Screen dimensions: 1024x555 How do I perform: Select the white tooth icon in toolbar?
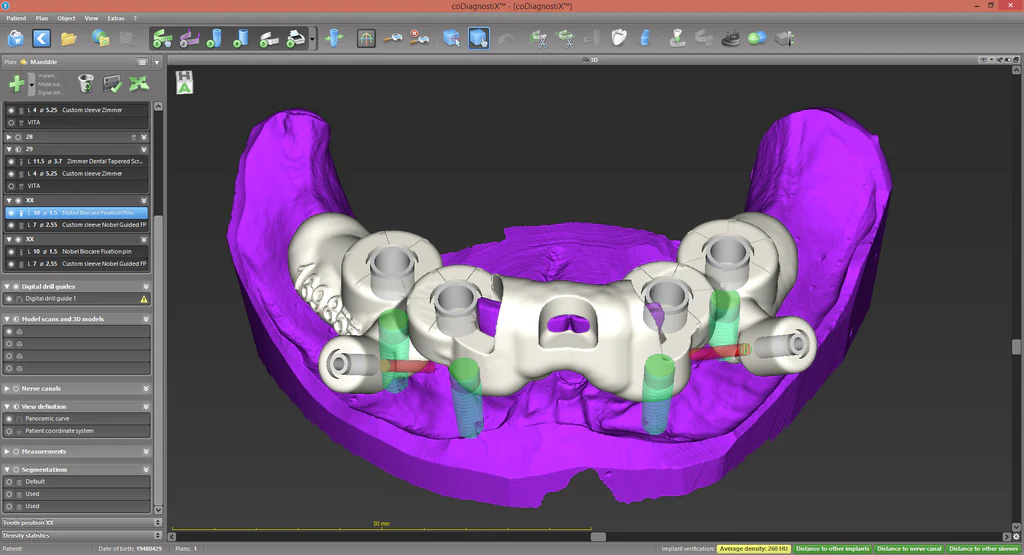click(x=618, y=39)
